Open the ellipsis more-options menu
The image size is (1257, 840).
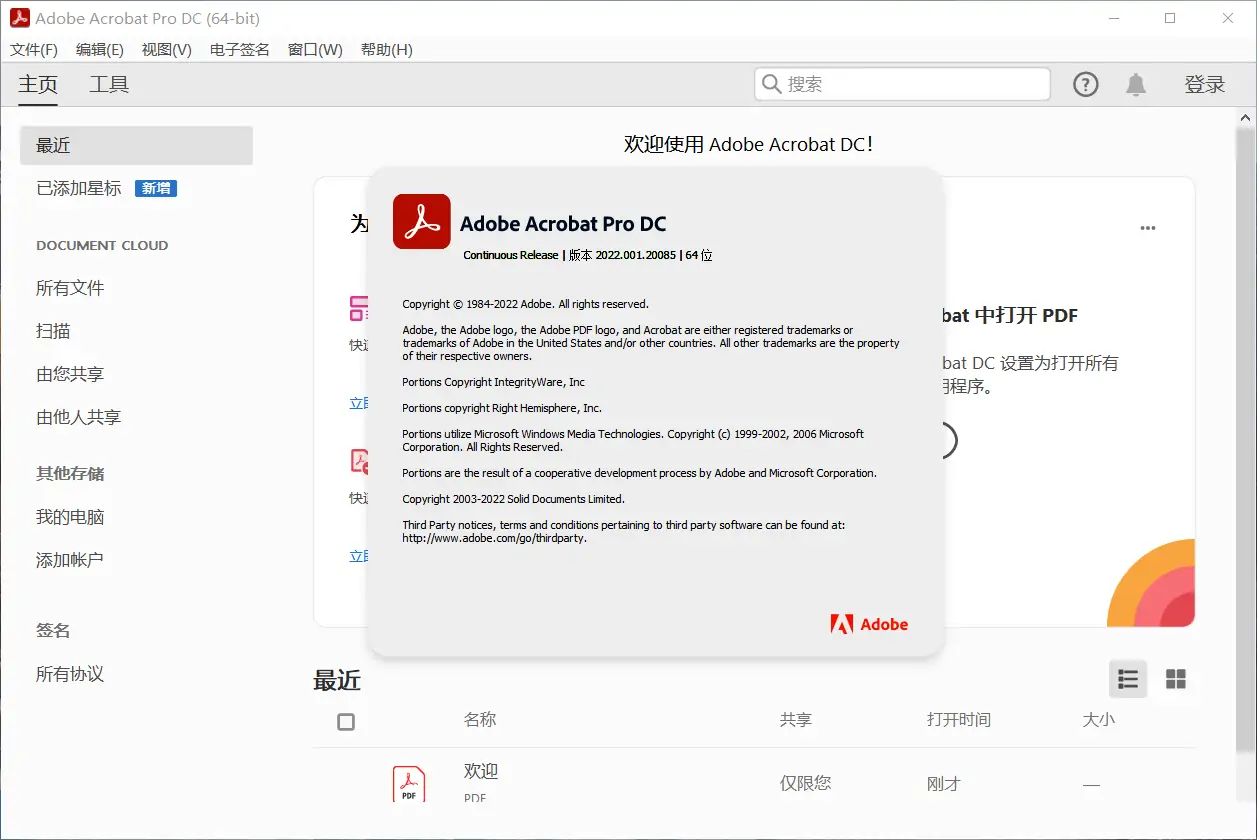1147,228
